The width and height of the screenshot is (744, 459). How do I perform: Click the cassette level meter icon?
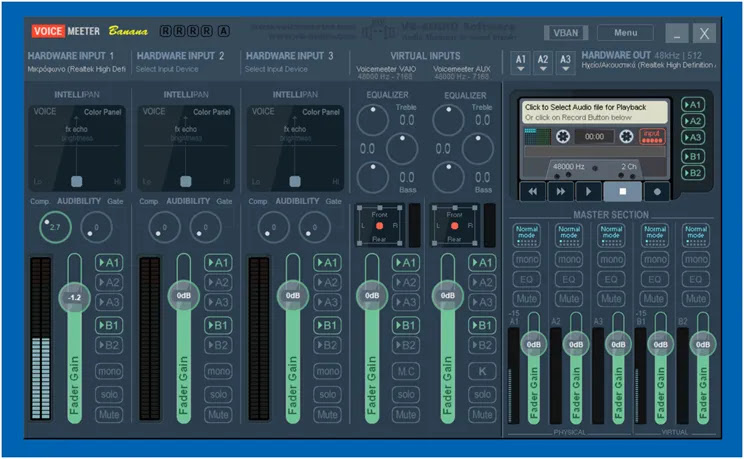537,137
